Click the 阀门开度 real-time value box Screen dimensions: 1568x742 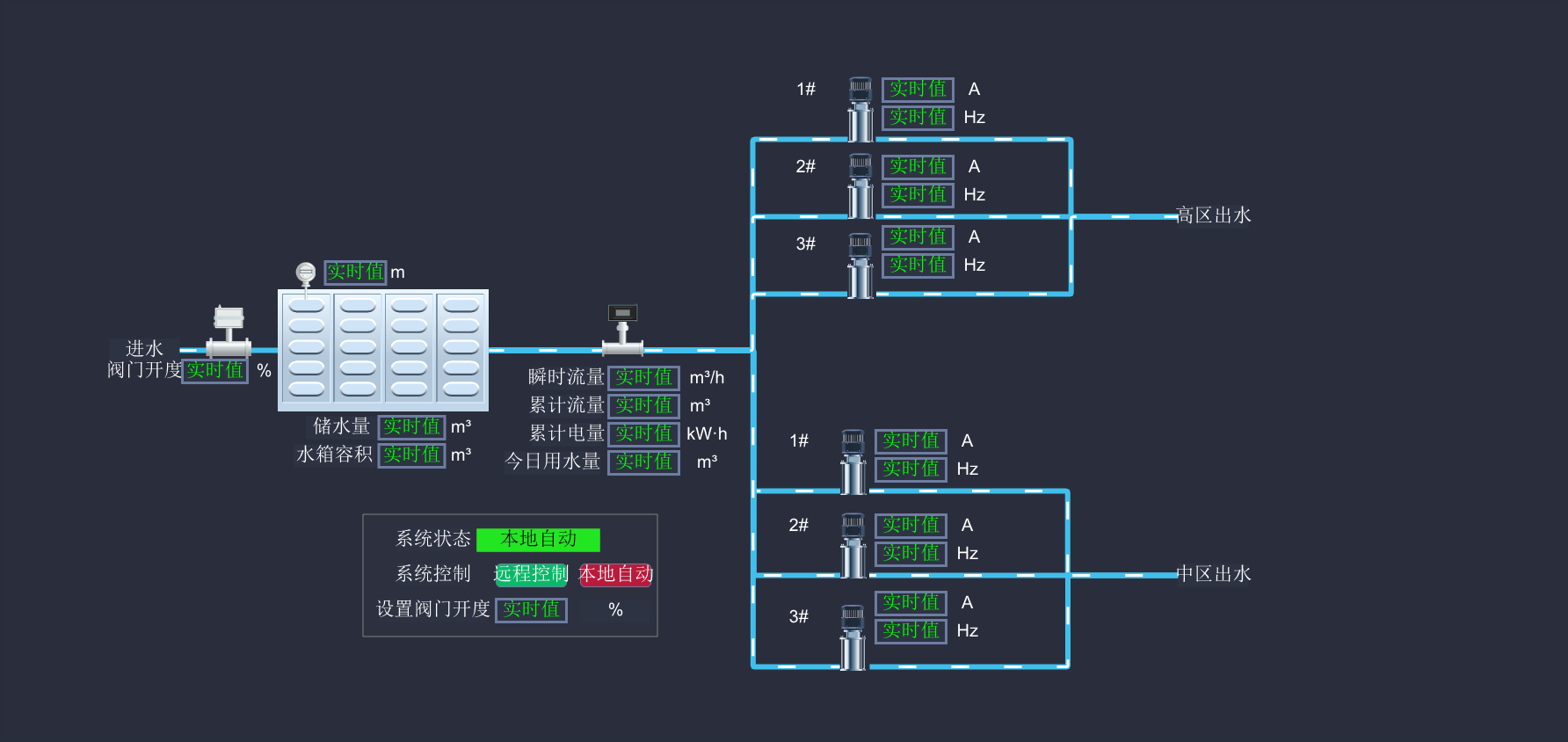coord(214,370)
